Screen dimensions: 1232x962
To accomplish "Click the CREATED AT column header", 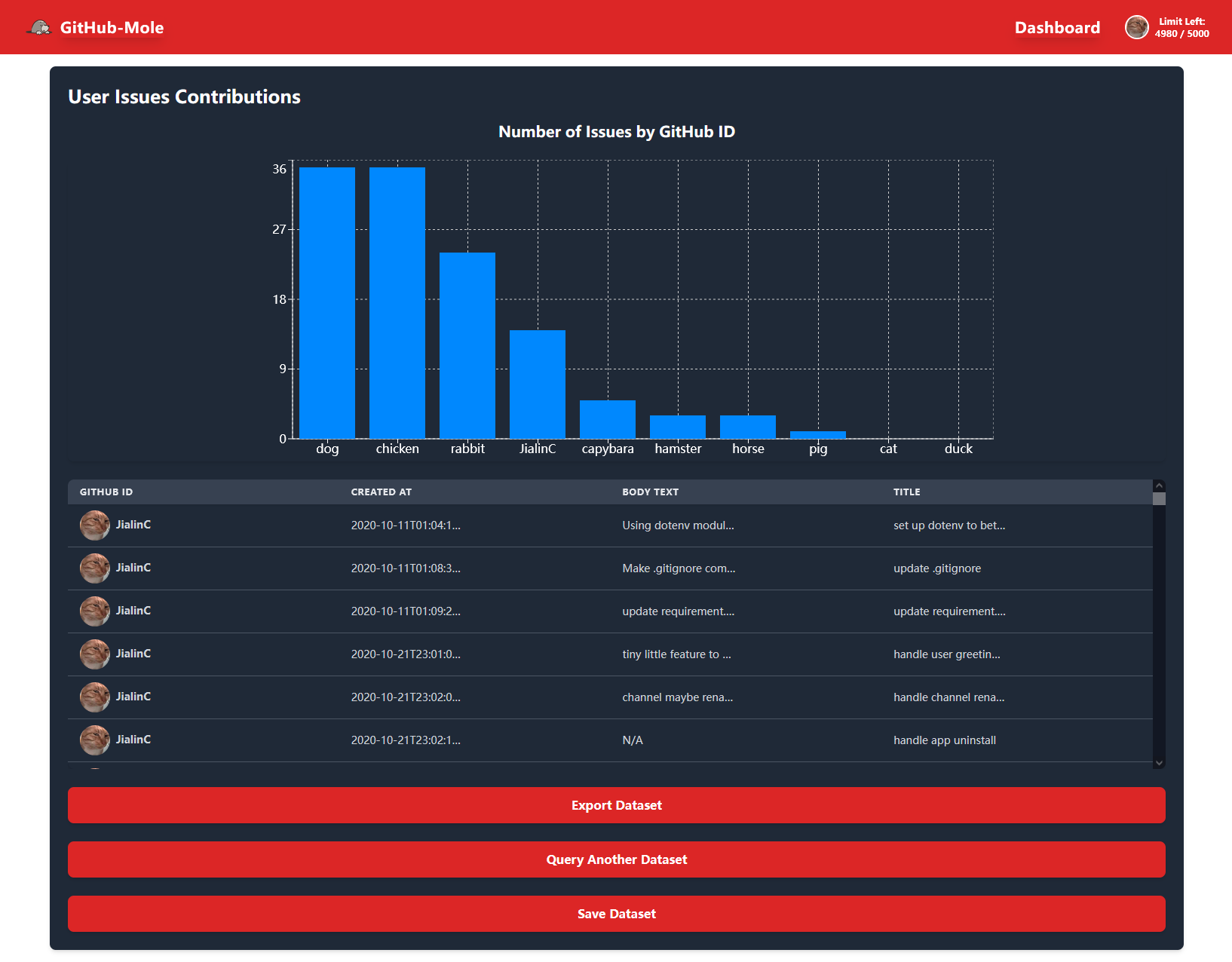I will (x=381, y=492).
